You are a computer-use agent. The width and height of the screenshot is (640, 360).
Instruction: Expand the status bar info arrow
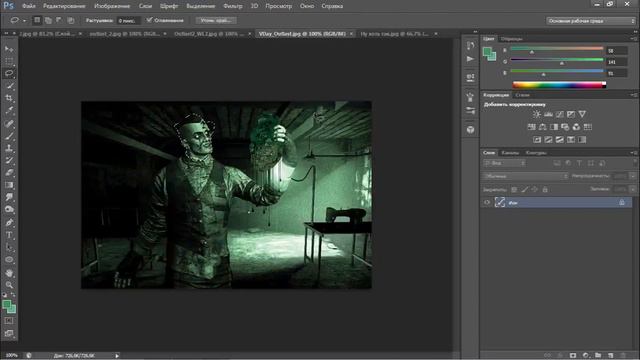tap(117, 356)
